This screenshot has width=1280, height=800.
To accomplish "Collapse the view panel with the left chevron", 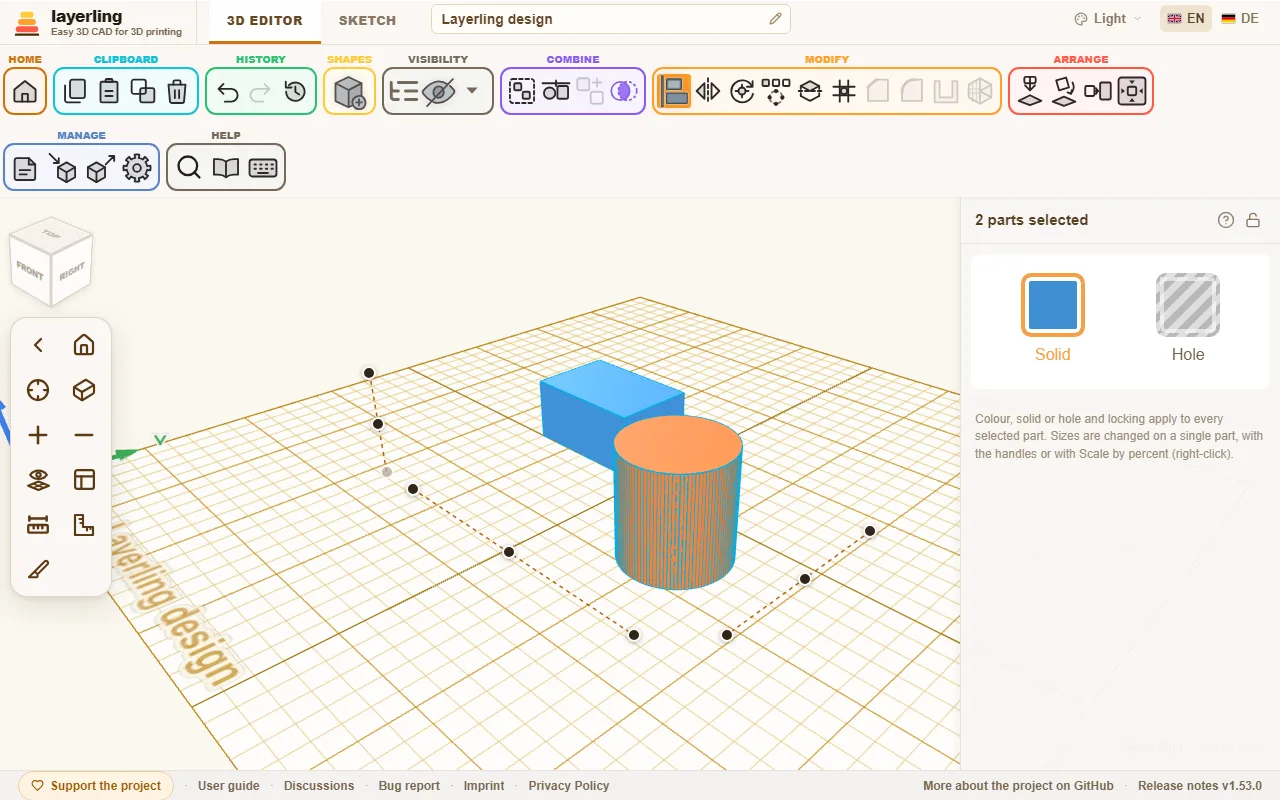I will coord(38,345).
